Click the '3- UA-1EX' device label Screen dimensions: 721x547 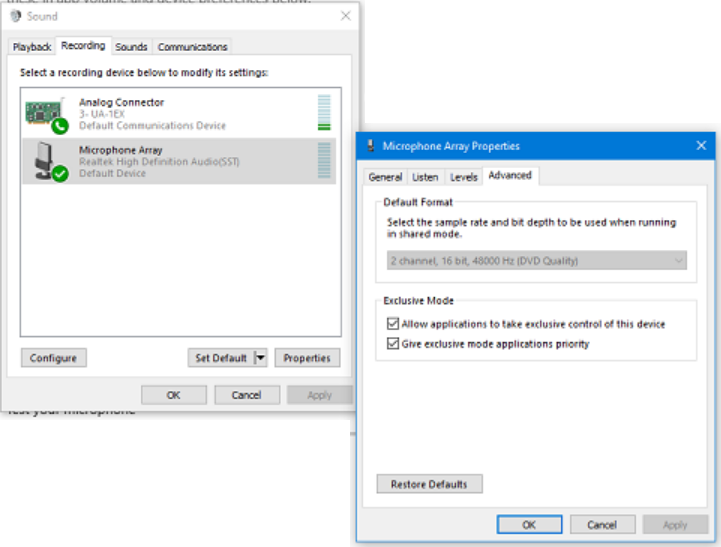[102, 114]
